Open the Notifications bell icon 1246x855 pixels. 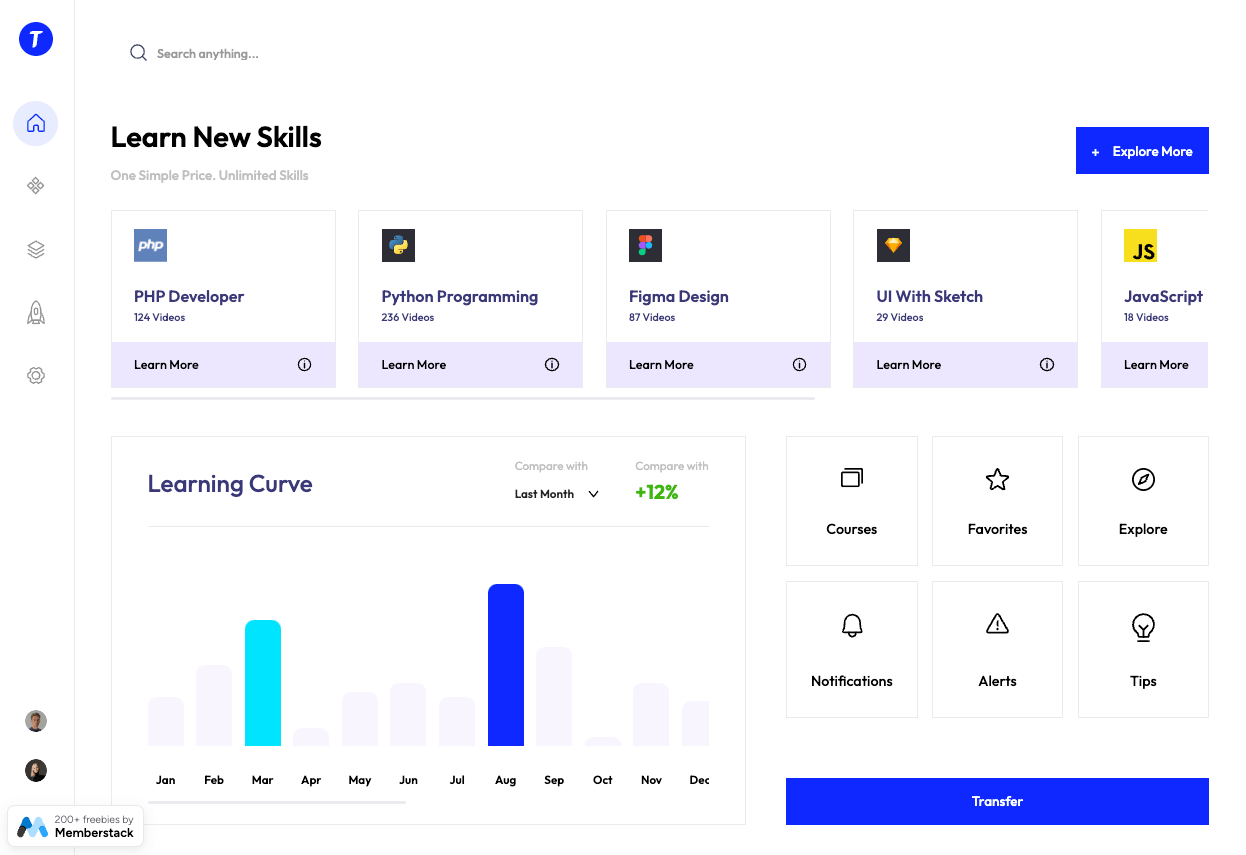click(851, 625)
